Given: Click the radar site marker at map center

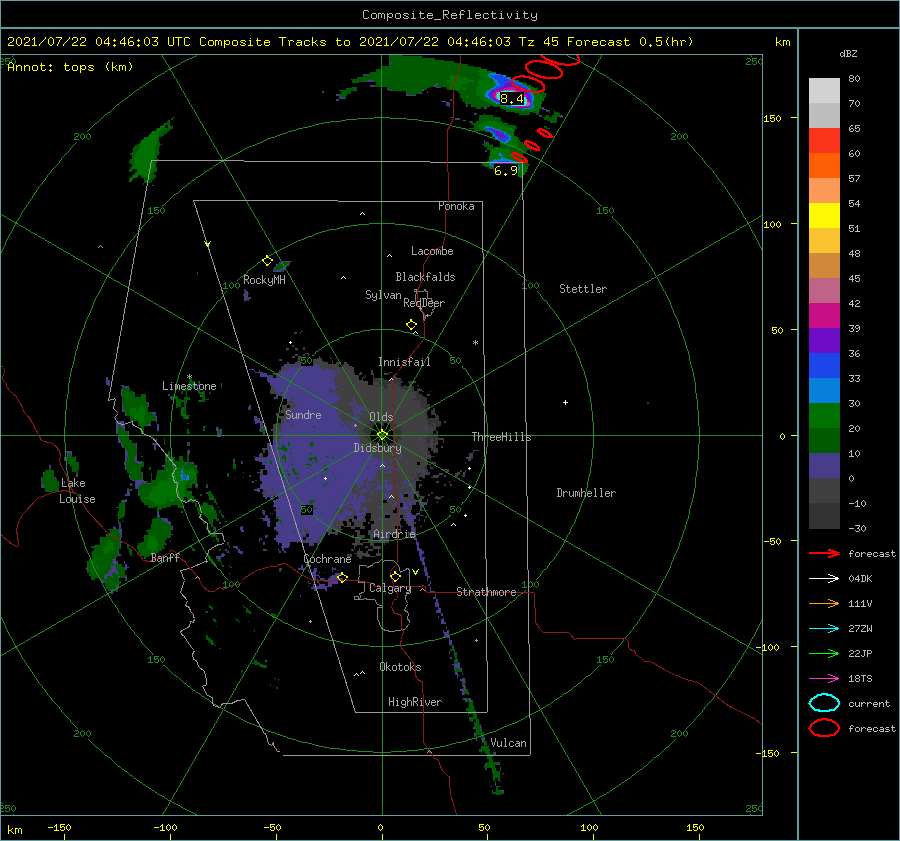Looking at the screenshot, I should 382,435.
